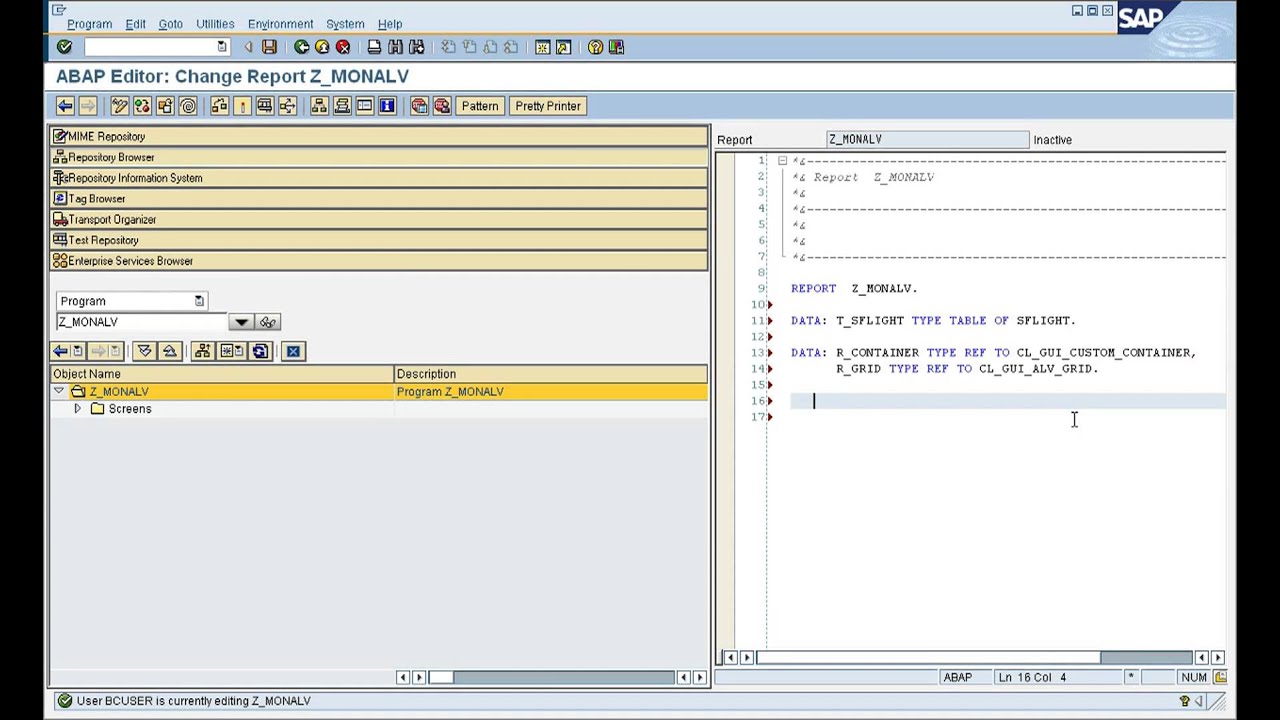
Task: Expand all nodes in the object tree
Action: (145, 351)
